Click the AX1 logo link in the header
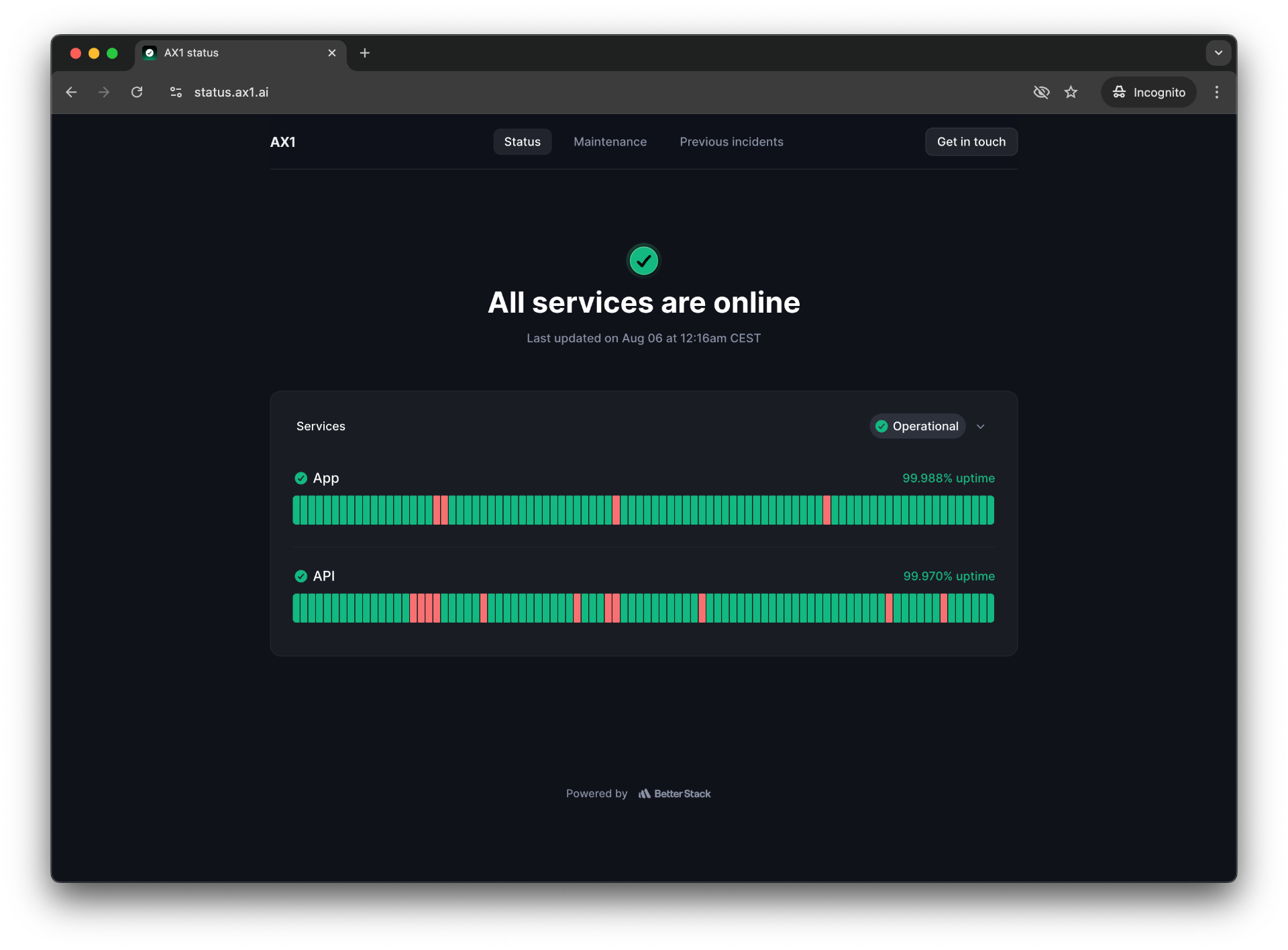The width and height of the screenshot is (1288, 950). click(x=282, y=142)
